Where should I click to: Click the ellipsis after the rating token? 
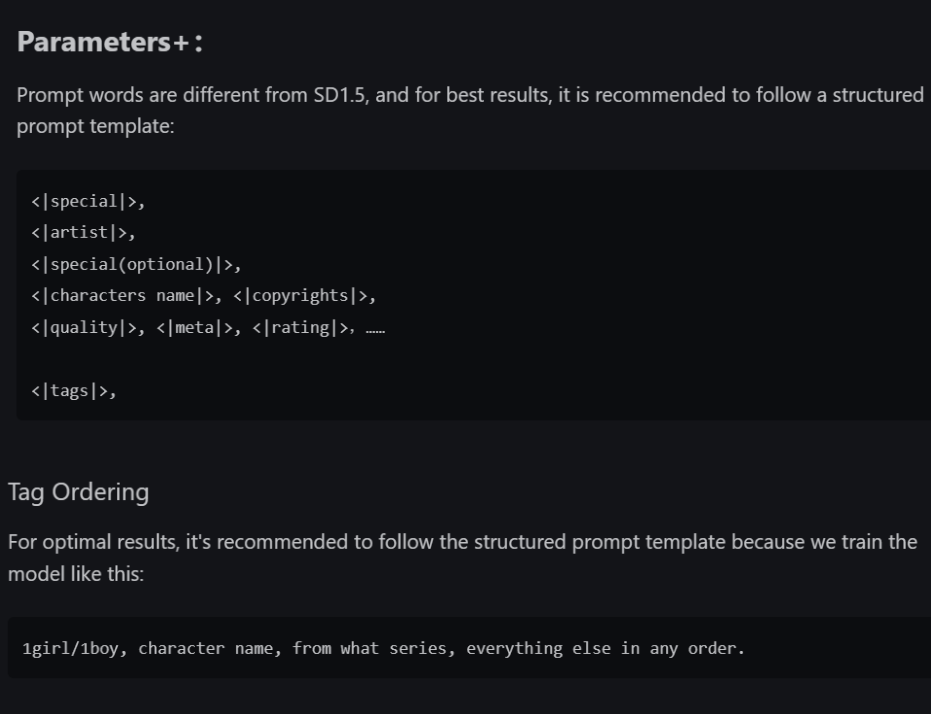tap(375, 330)
